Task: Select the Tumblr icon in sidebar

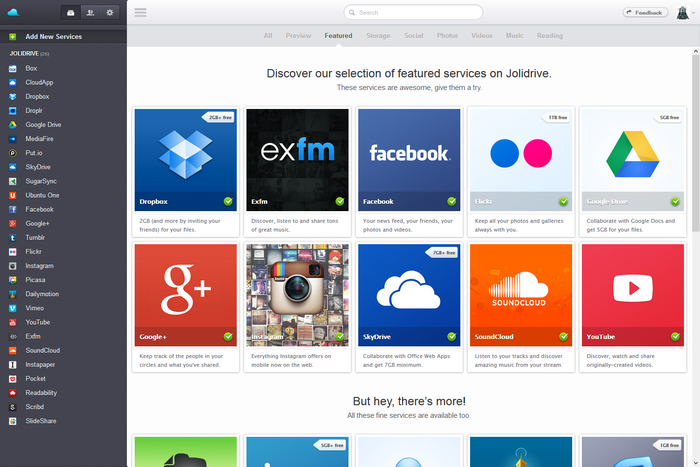Action: (12, 238)
